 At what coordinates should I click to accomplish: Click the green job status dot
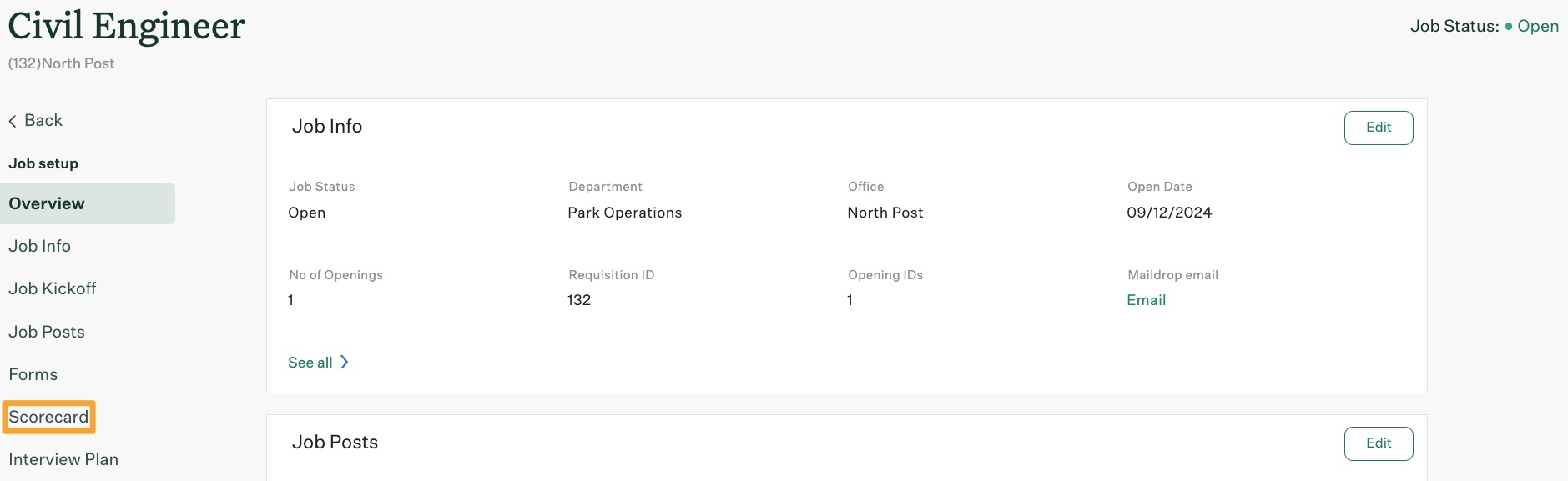click(x=1509, y=27)
